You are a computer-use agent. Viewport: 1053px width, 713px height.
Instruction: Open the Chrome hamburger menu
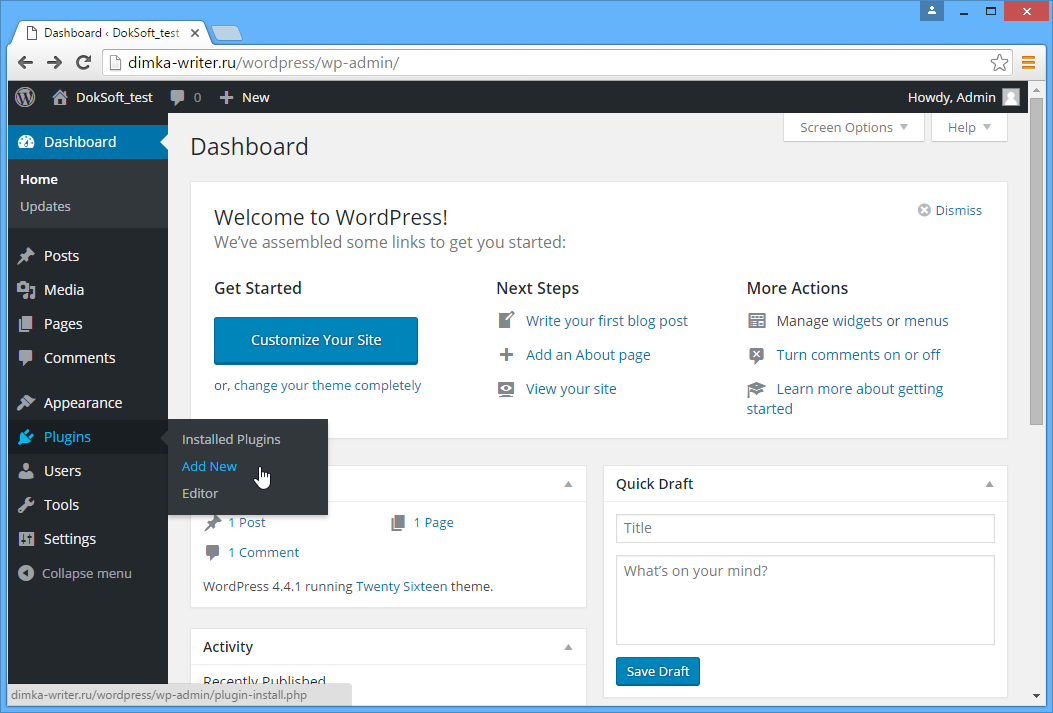pos(1028,62)
